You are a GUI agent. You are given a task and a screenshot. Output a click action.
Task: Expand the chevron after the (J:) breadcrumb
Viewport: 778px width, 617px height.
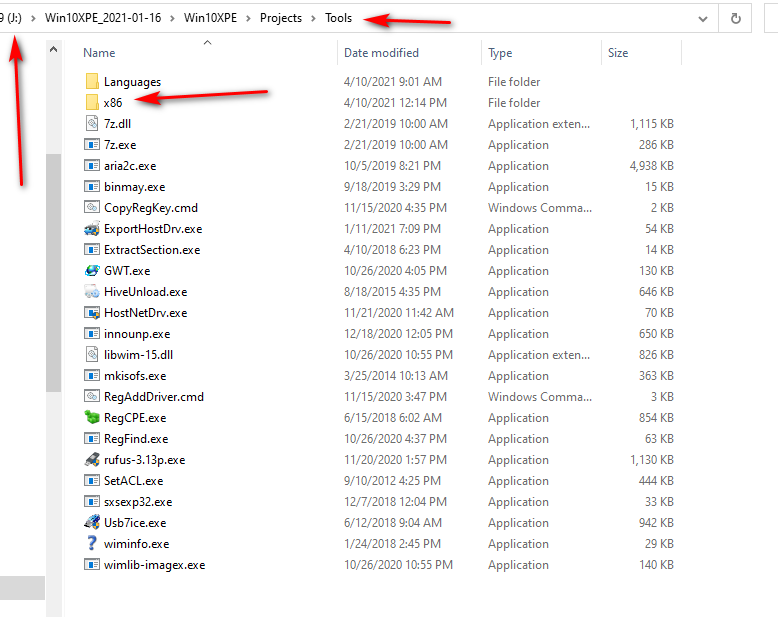pos(33,18)
